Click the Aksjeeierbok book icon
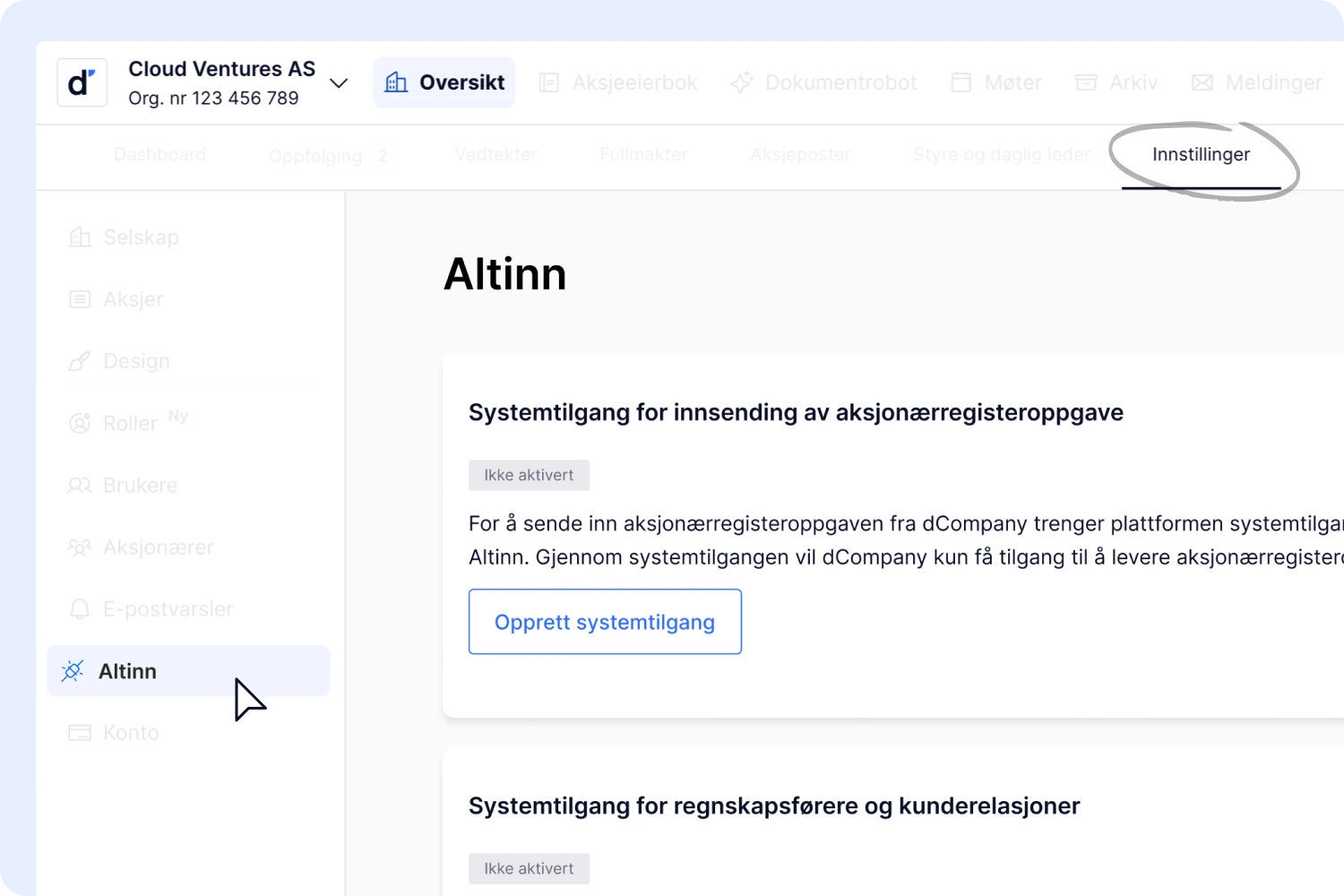This screenshot has width=1344, height=896. (549, 83)
